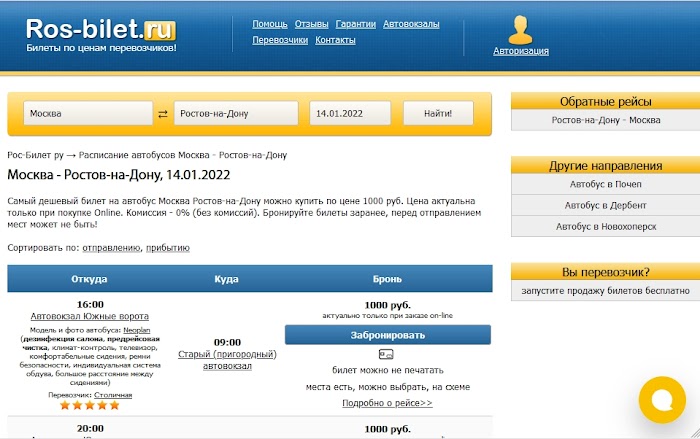Open Автовокзал Южные ворота link
700x439 pixels.
(x=90, y=316)
